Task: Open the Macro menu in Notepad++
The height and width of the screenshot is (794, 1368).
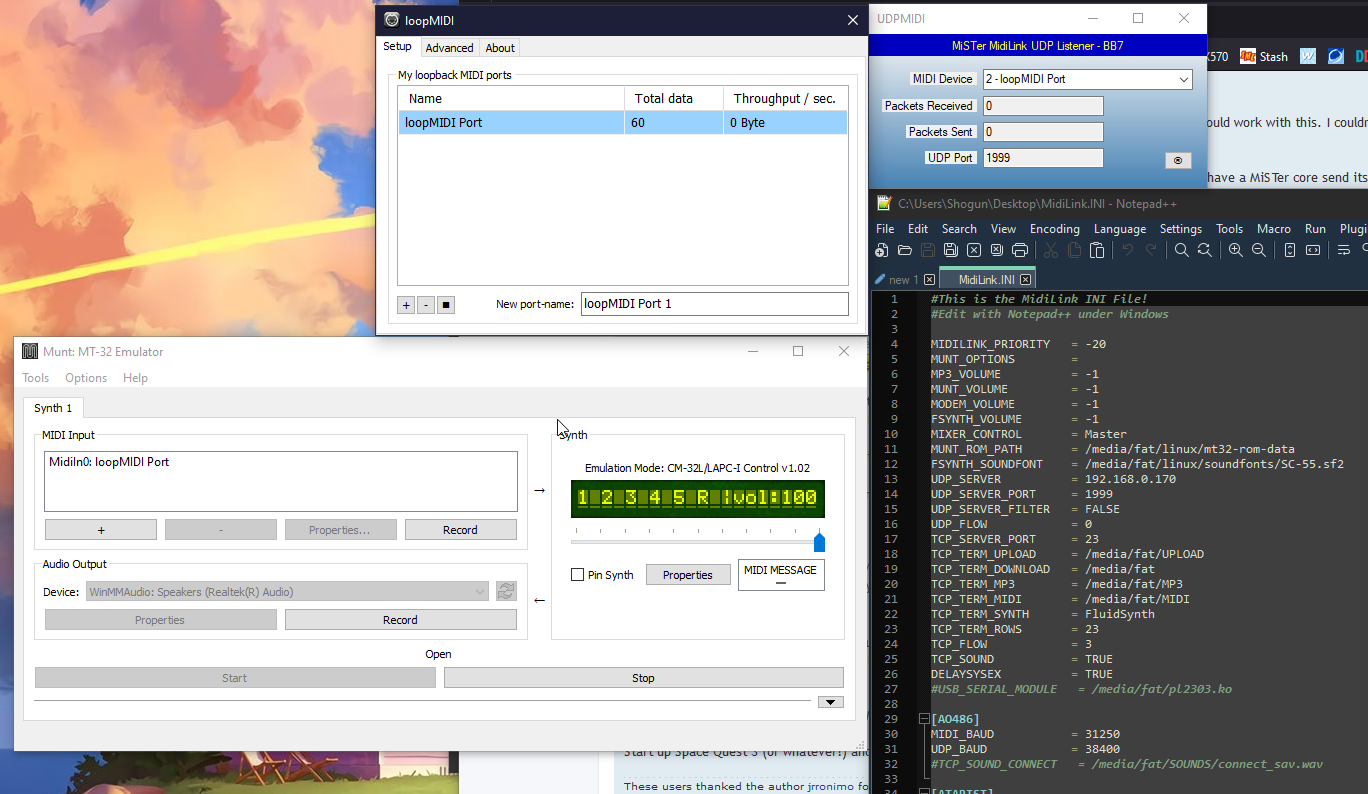Action: click(x=1274, y=229)
